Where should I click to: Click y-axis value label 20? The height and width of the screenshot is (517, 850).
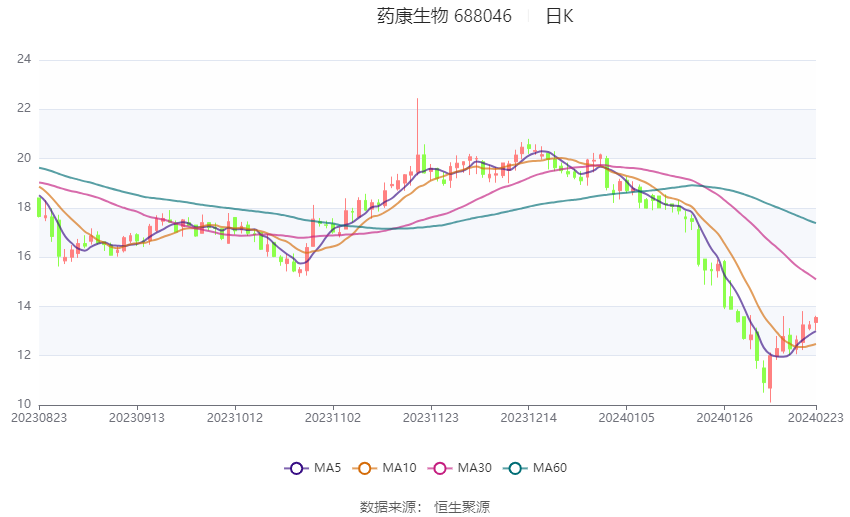click(24, 158)
